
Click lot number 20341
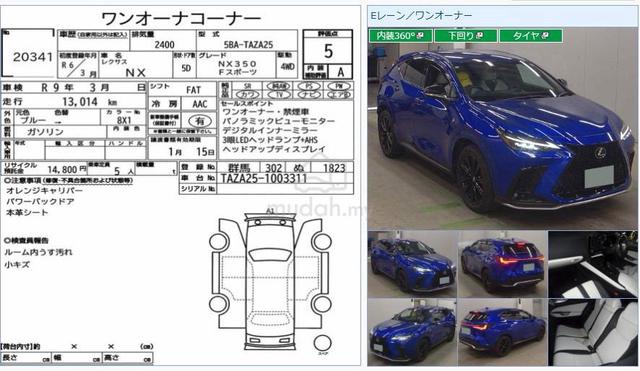pyautogui.click(x=33, y=57)
